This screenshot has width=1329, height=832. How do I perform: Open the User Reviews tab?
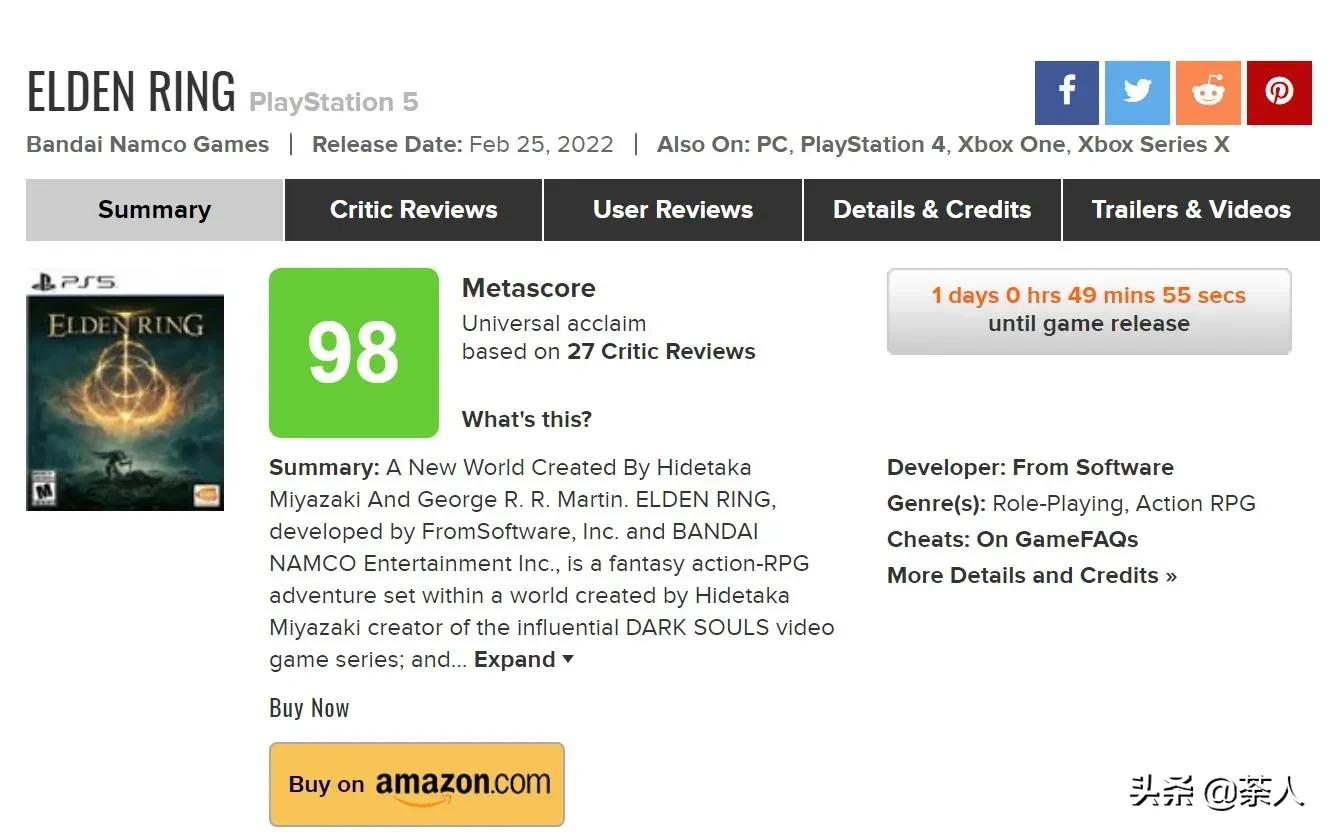point(672,210)
